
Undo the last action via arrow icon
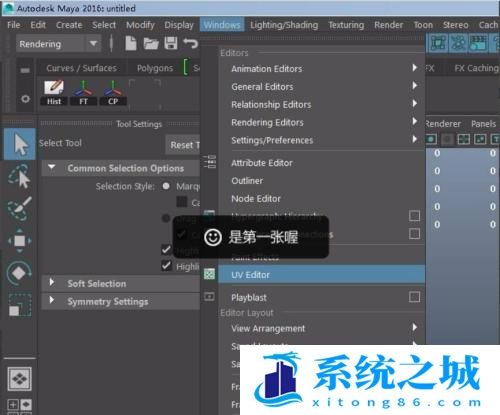(191, 43)
